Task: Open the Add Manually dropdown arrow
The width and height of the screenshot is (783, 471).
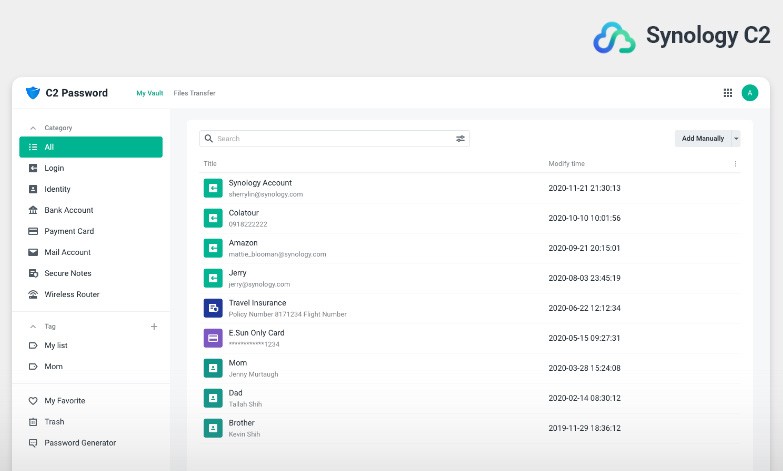Action: point(736,138)
